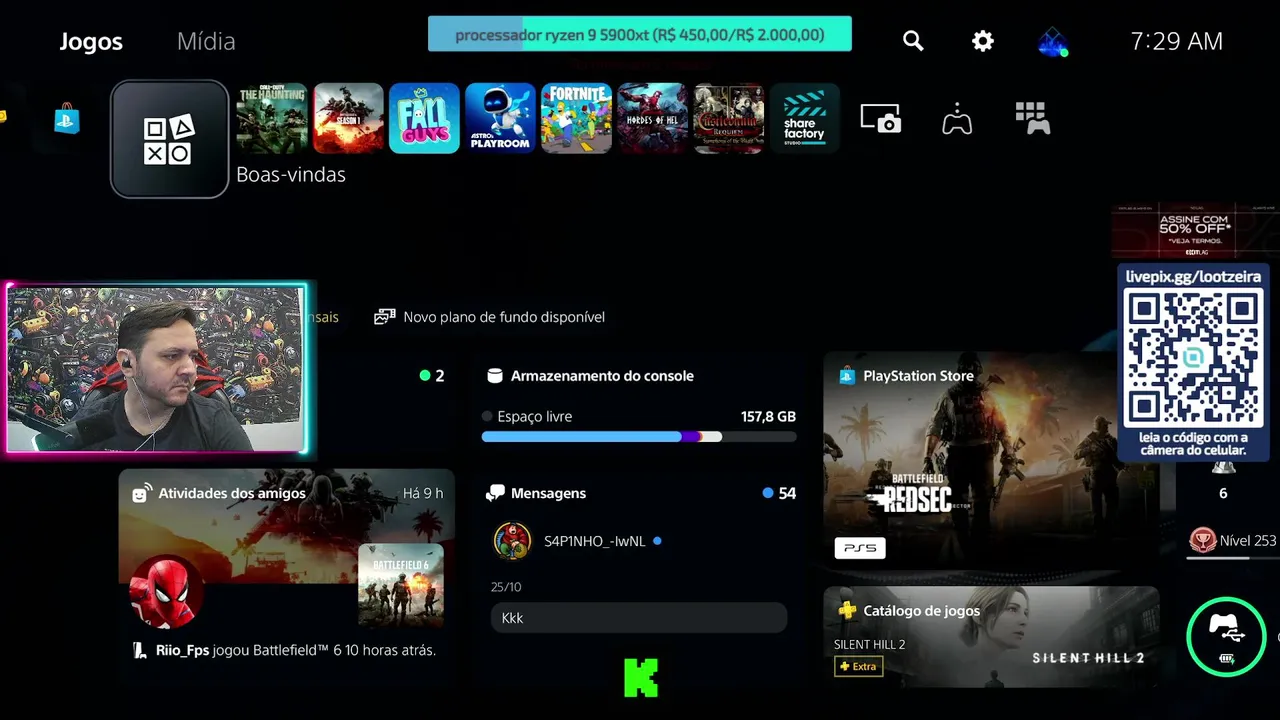Click the Mensagens chat bubble icon
Image resolution: width=1280 pixels, height=720 pixels.
pos(495,493)
